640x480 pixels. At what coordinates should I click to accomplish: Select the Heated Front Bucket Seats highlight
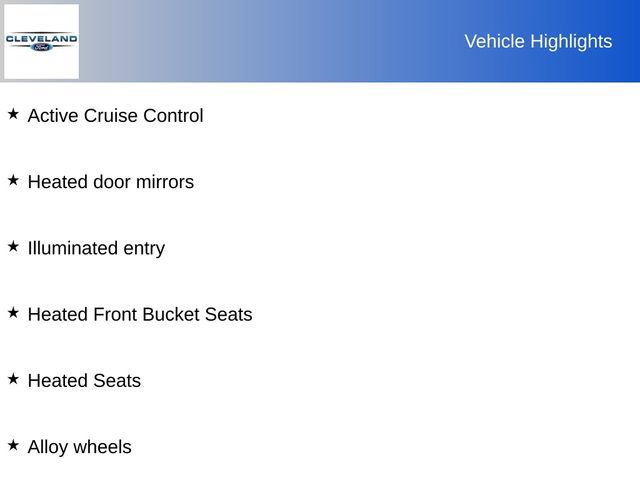click(140, 314)
